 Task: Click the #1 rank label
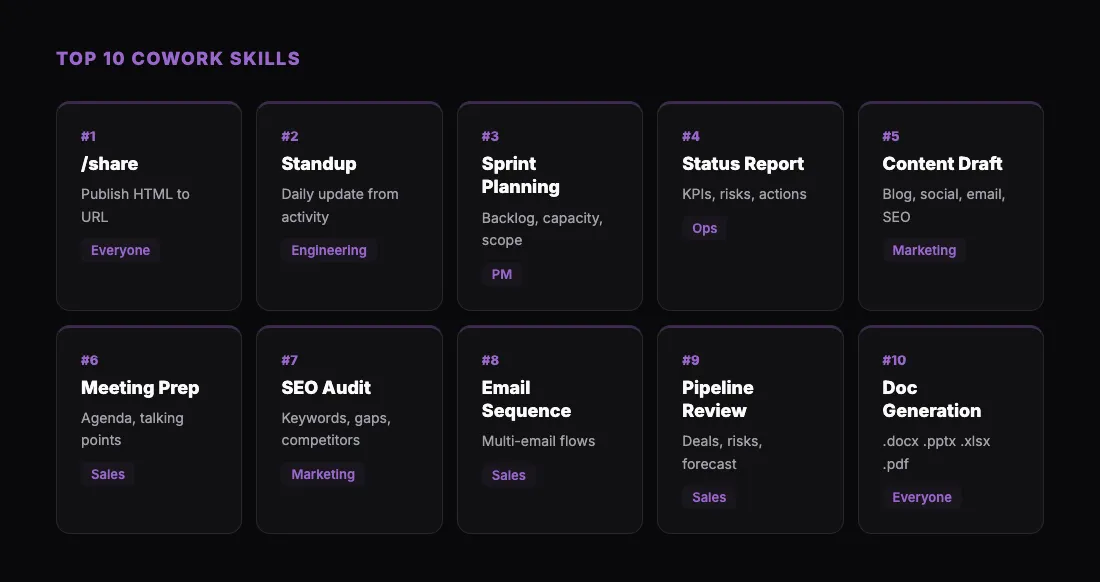[x=89, y=136]
